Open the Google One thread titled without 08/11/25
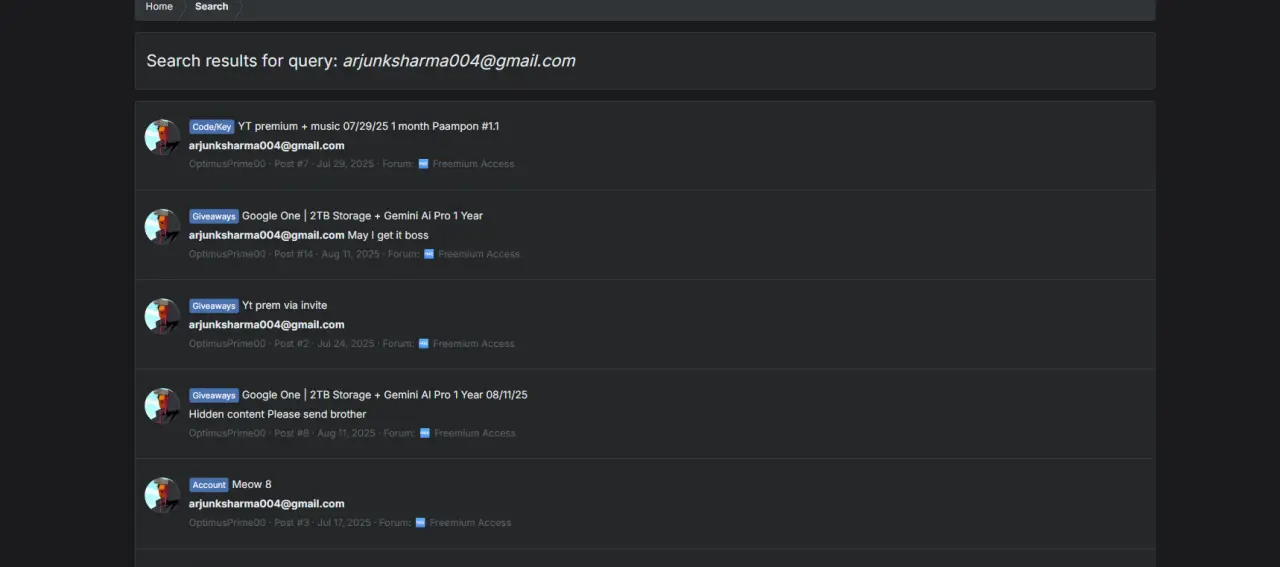 362,216
